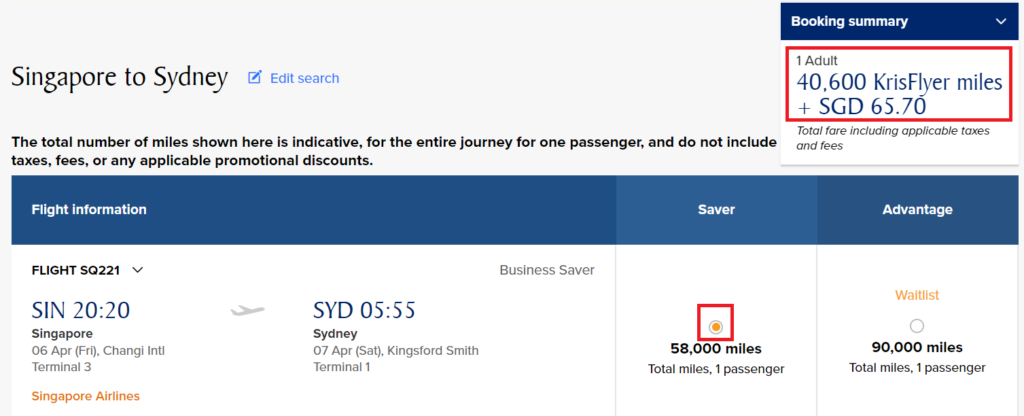Collapse the Booking summary chevron
This screenshot has height=416, width=1024.
[1000, 22]
